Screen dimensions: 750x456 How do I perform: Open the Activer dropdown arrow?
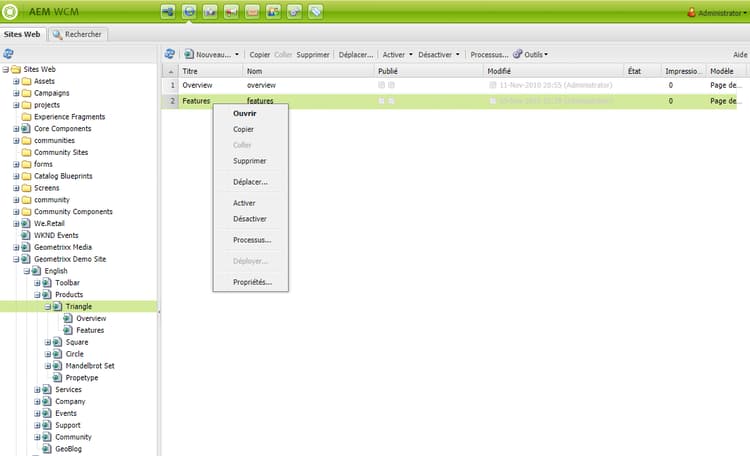click(x=411, y=55)
